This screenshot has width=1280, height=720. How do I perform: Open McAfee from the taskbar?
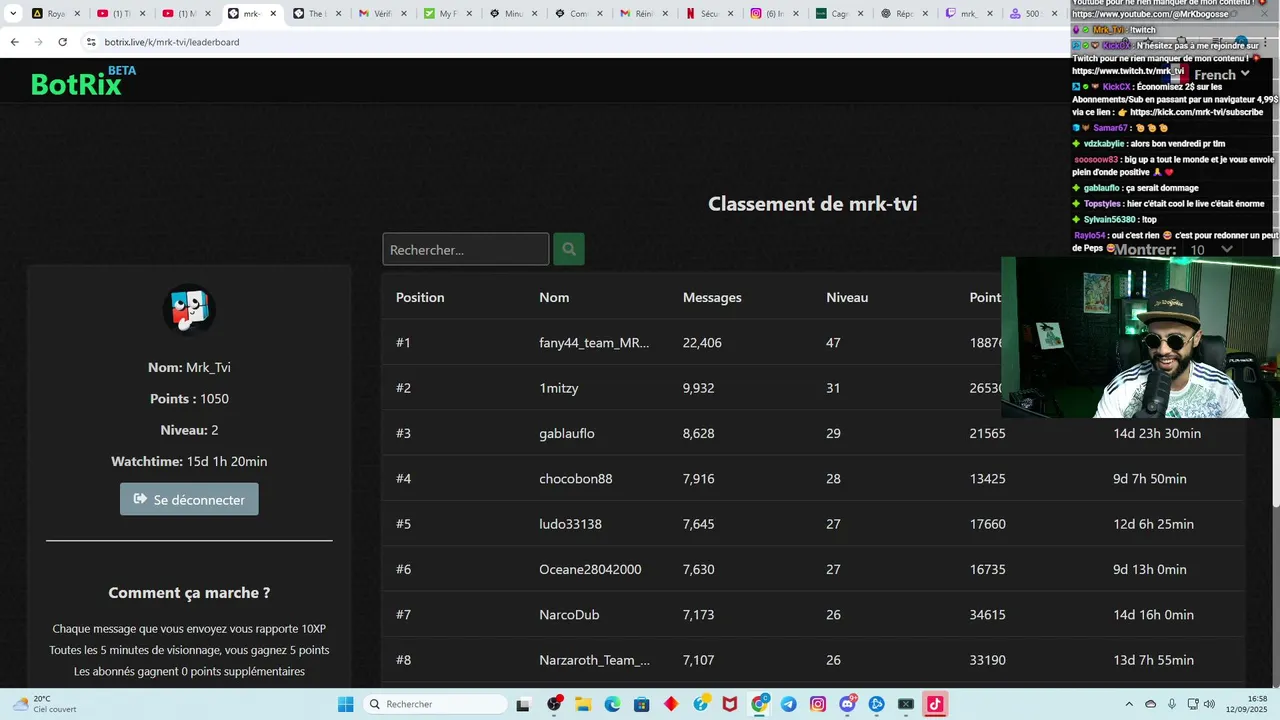click(730, 704)
